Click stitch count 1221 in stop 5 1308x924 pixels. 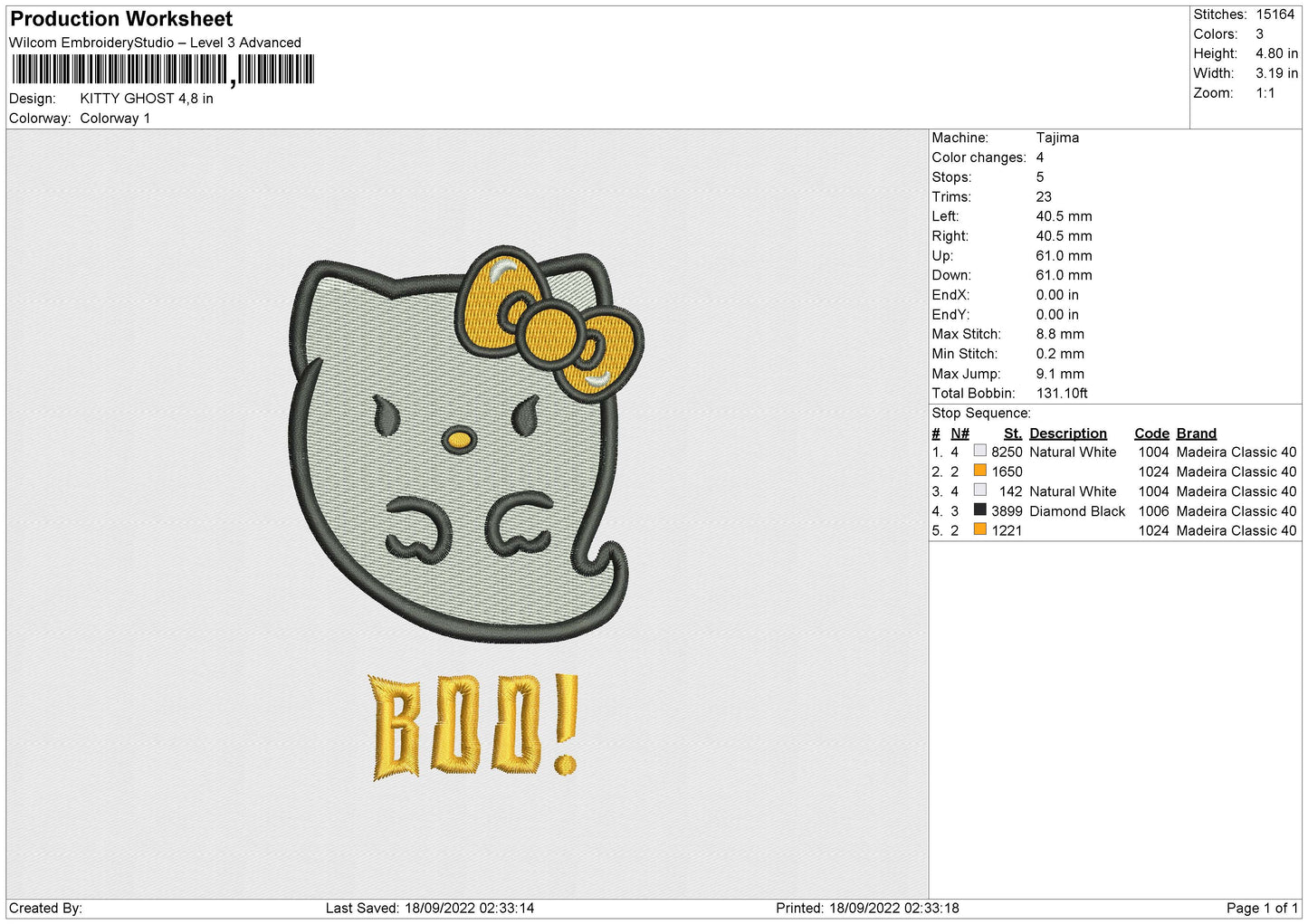(1007, 531)
